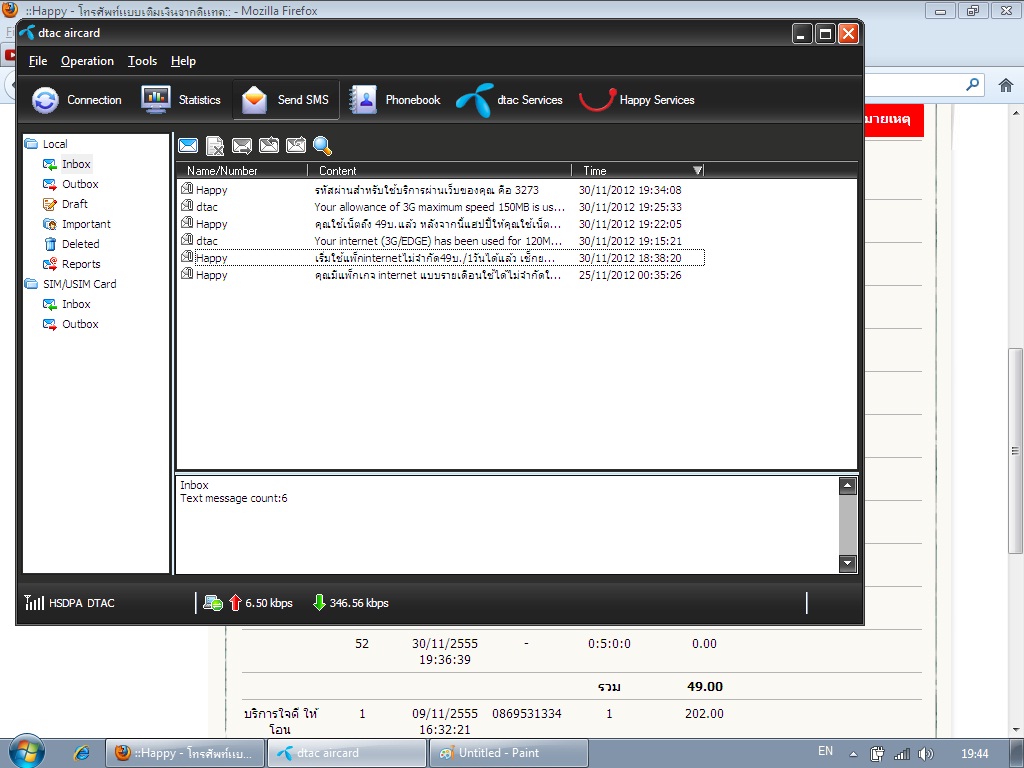Click the EN language indicator
The image size is (1024, 768).
pyautogui.click(x=825, y=751)
